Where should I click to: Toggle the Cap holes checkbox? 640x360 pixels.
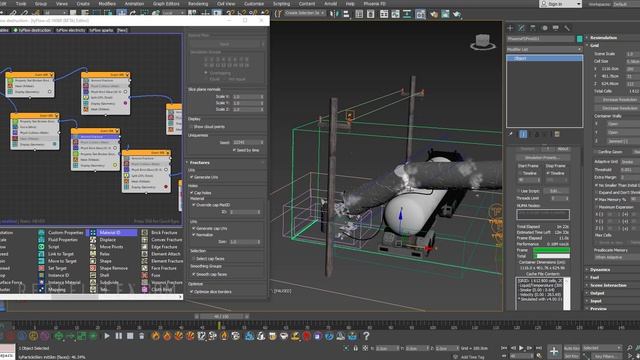[x=192, y=193]
